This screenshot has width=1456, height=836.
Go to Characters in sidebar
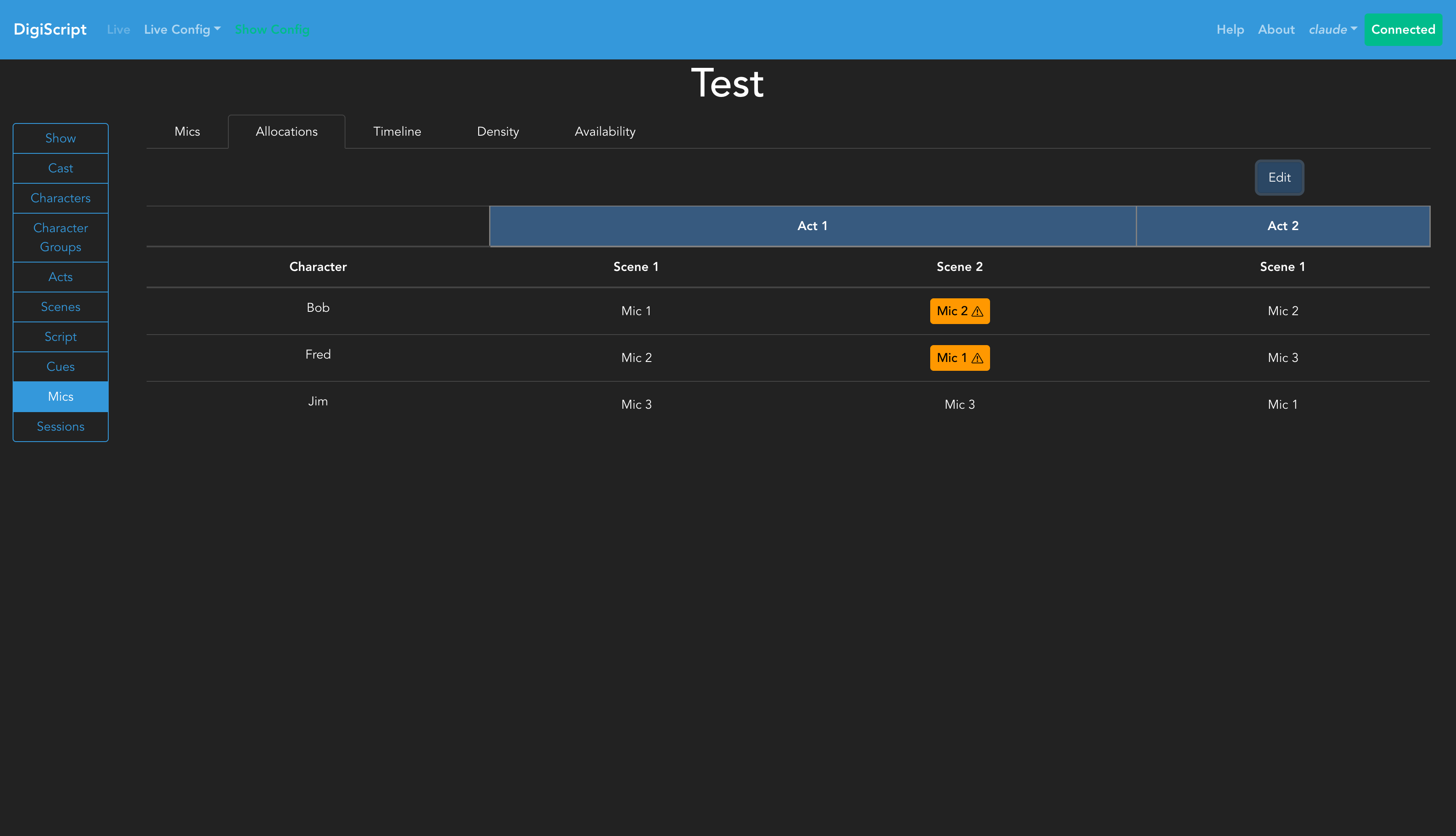60,198
